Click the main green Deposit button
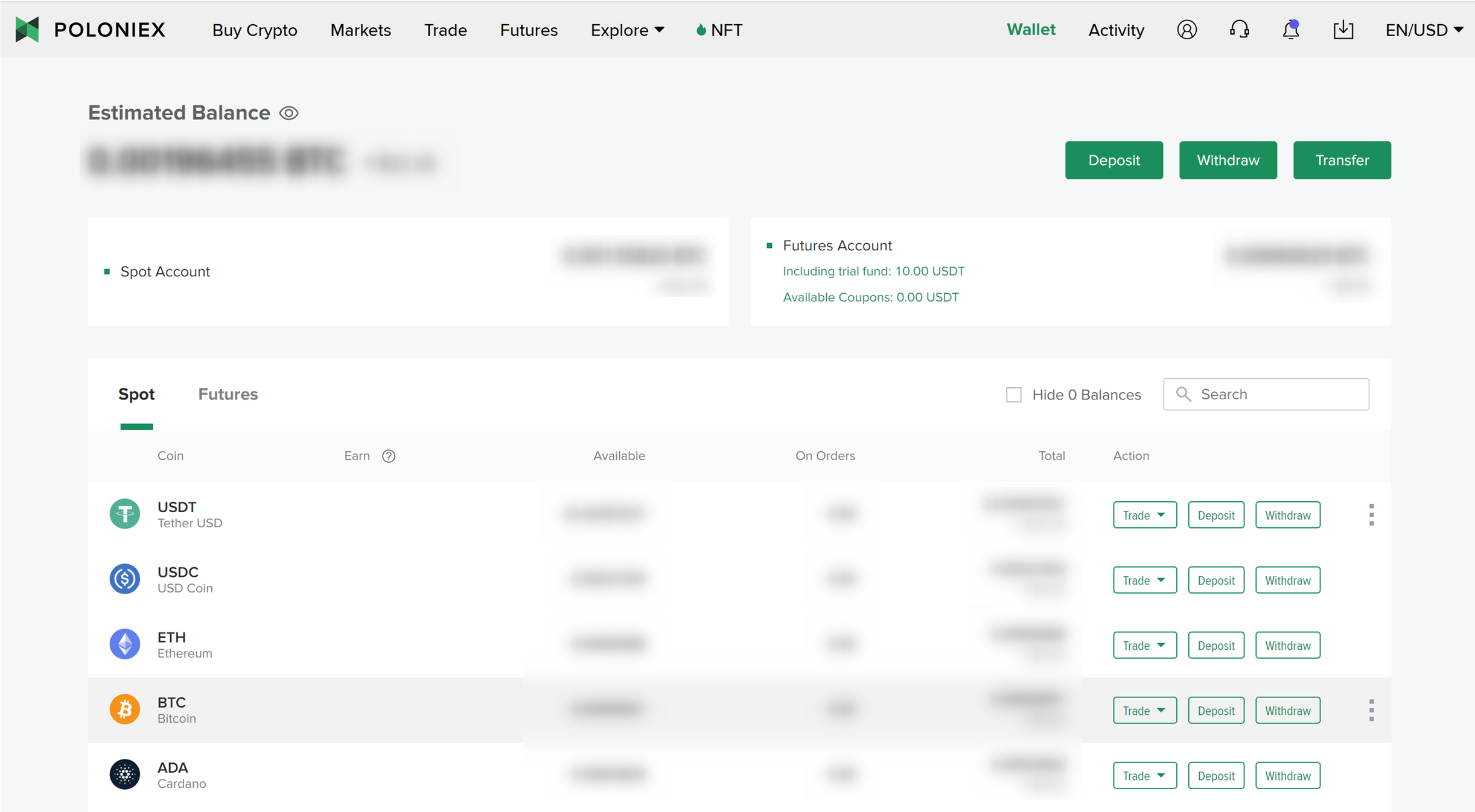Screen dimensions: 1475x812 1114,160
